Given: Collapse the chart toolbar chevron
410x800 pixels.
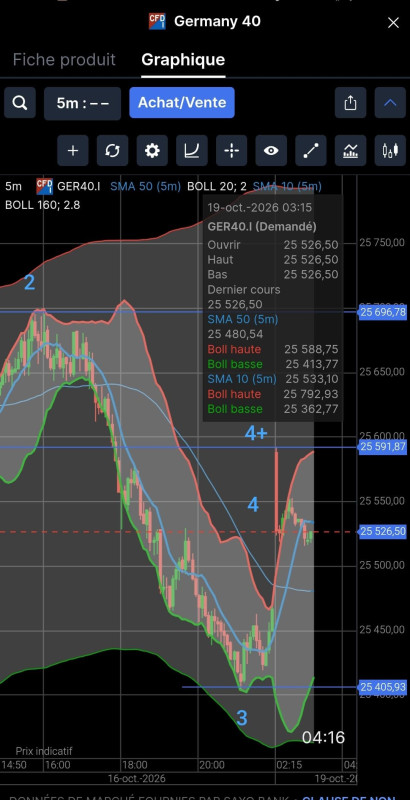Looking at the screenshot, I should [390, 103].
